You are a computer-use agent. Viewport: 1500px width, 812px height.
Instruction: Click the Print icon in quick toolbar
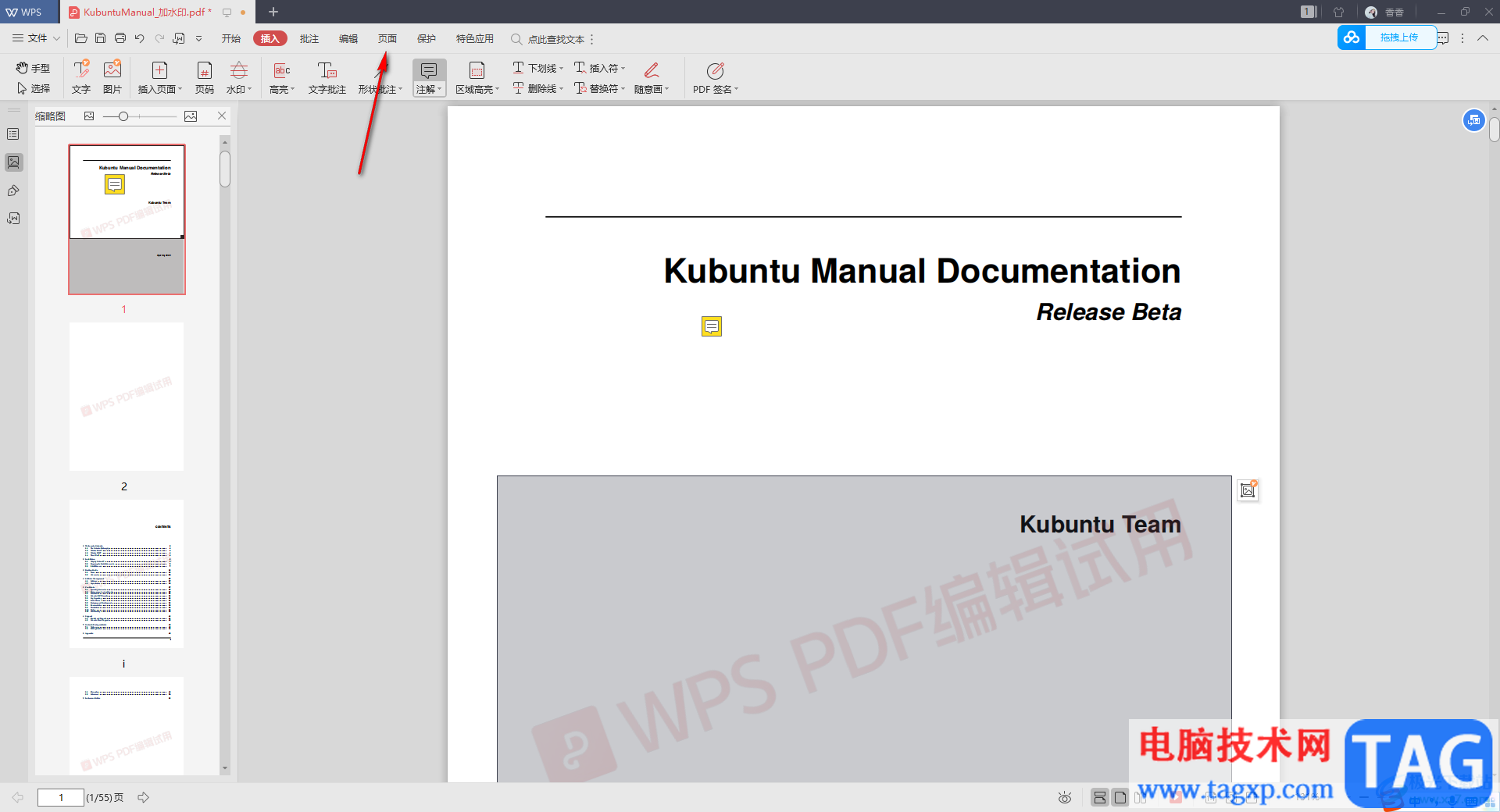120,38
